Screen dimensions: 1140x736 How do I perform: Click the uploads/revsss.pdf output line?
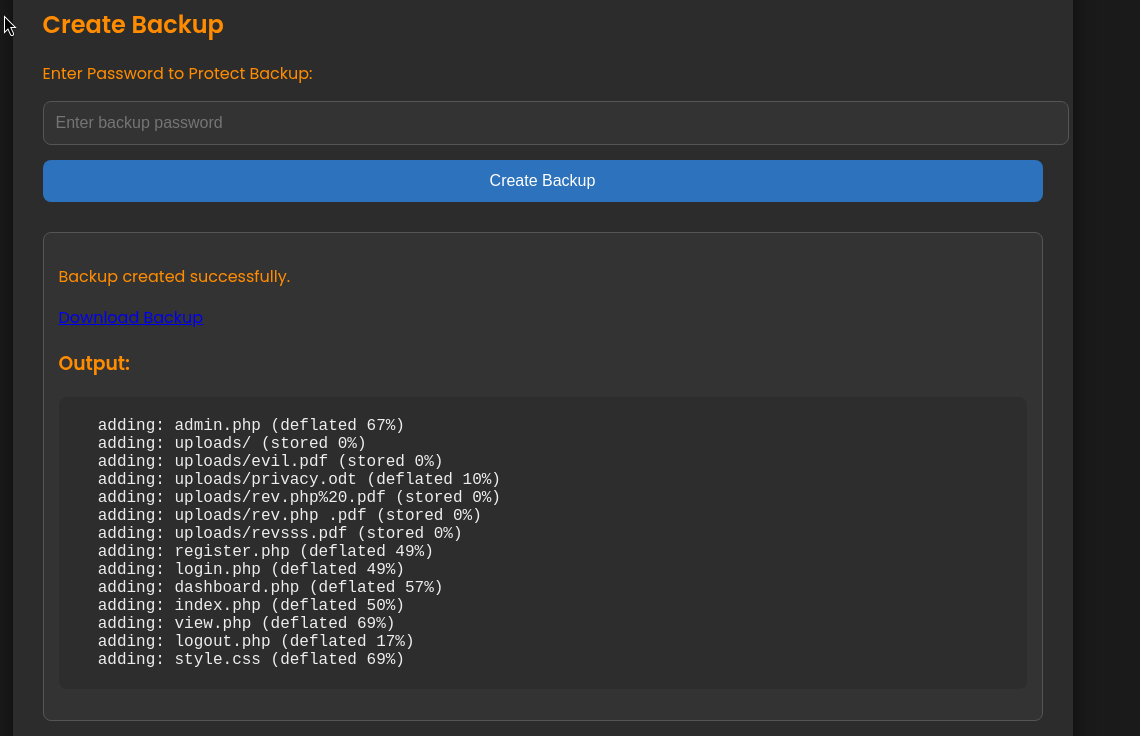279,534
